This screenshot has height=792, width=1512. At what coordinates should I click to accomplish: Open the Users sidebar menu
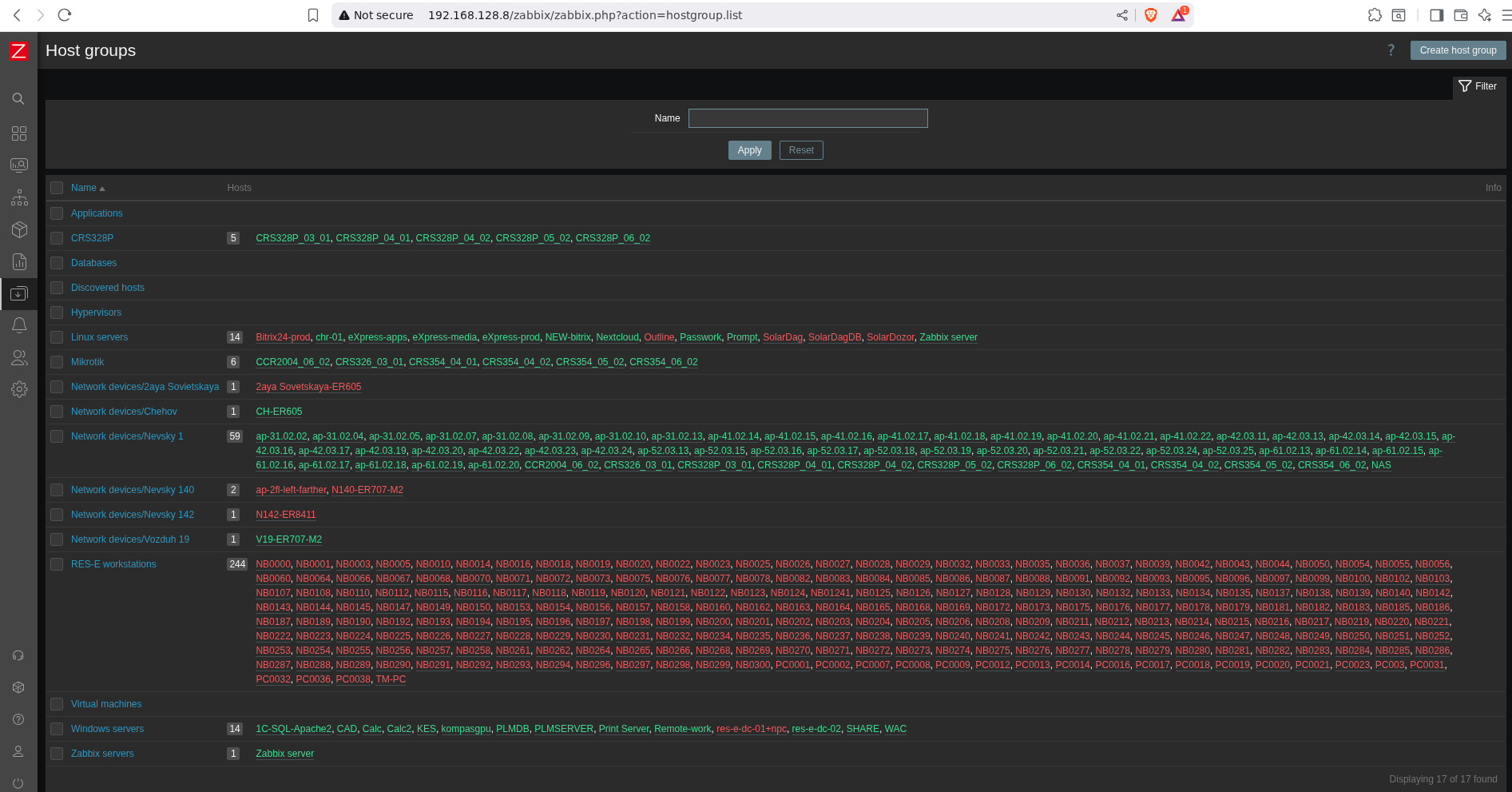click(x=18, y=357)
